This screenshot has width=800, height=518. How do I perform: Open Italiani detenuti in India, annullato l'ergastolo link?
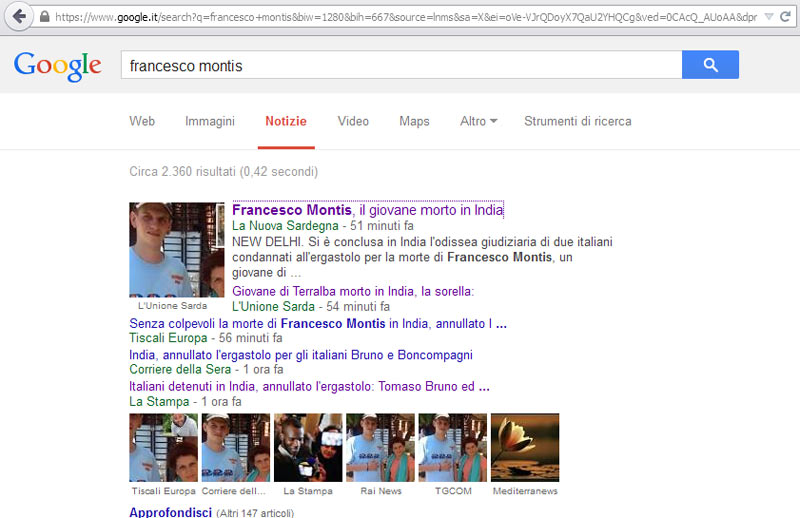point(309,387)
